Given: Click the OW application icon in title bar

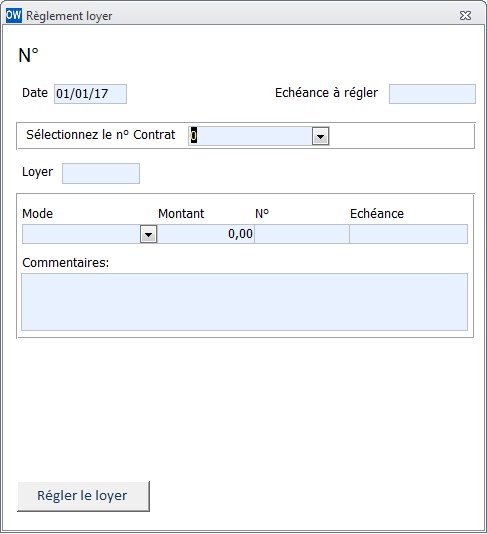Looking at the screenshot, I should [14, 16].
